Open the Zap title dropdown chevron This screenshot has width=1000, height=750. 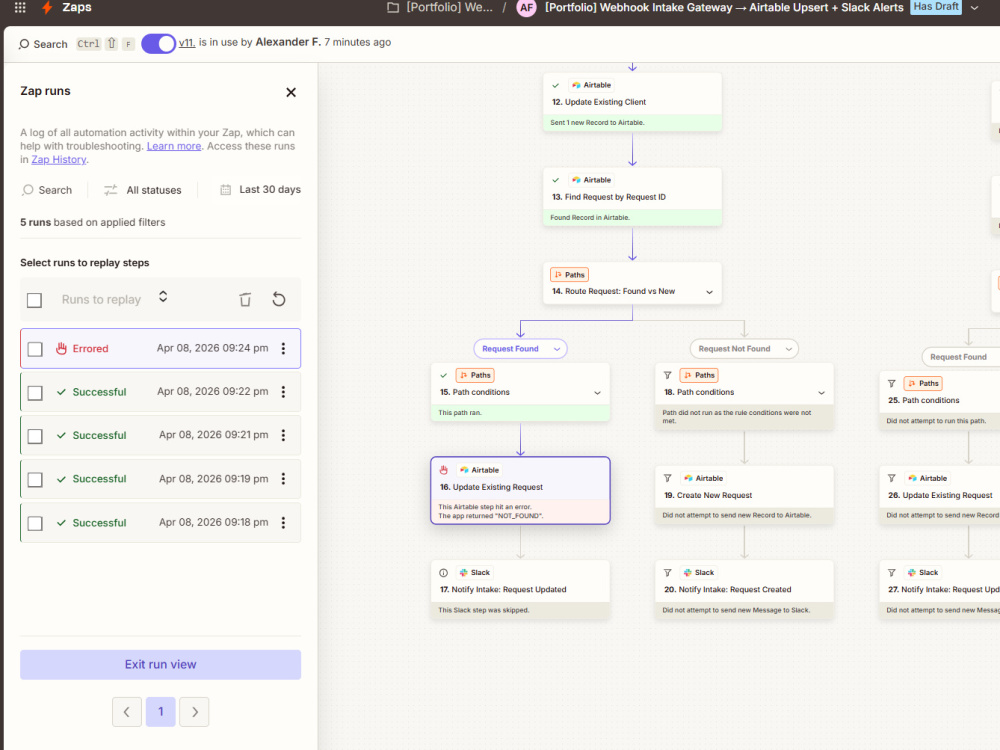click(974, 8)
